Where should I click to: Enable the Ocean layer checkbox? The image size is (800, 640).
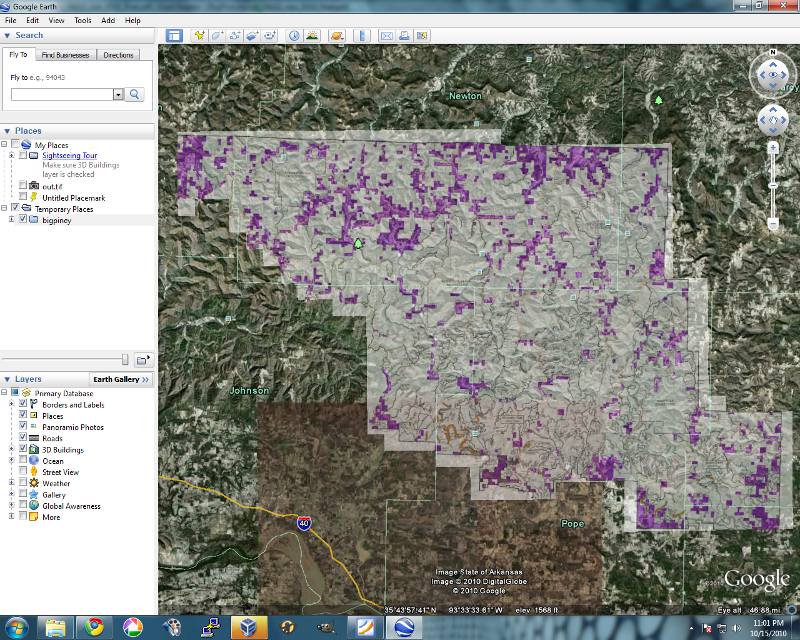pyautogui.click(x=23, y=459)
